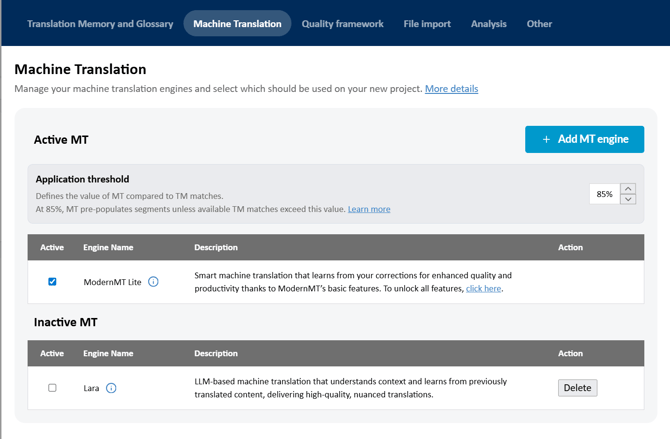Click the Engine Name header in Inactive MT table
The height and width of the screenshot is (439, 670).
pyautogui.click(x=108, y=353)
